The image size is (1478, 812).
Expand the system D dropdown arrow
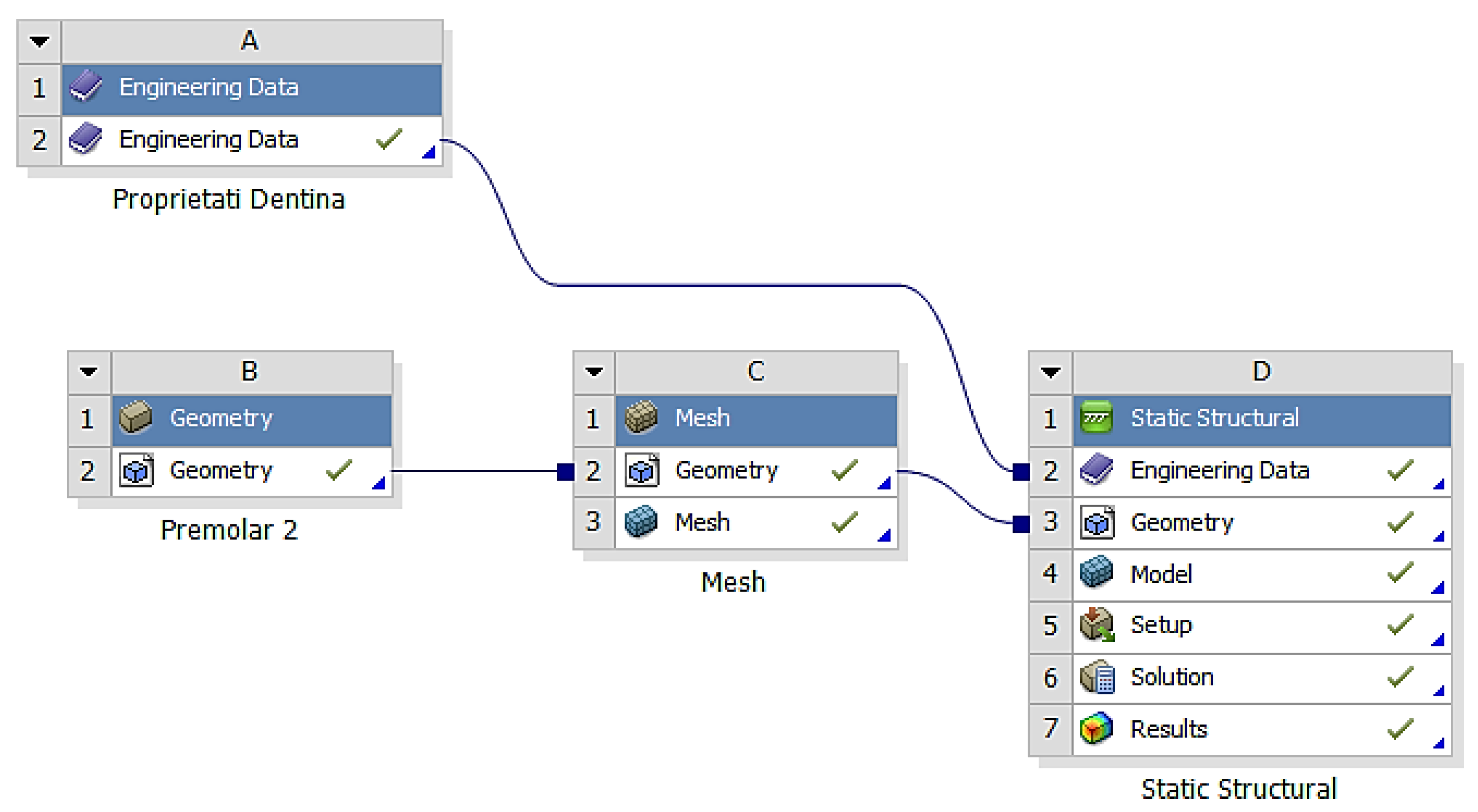[x=1051, y=373]
